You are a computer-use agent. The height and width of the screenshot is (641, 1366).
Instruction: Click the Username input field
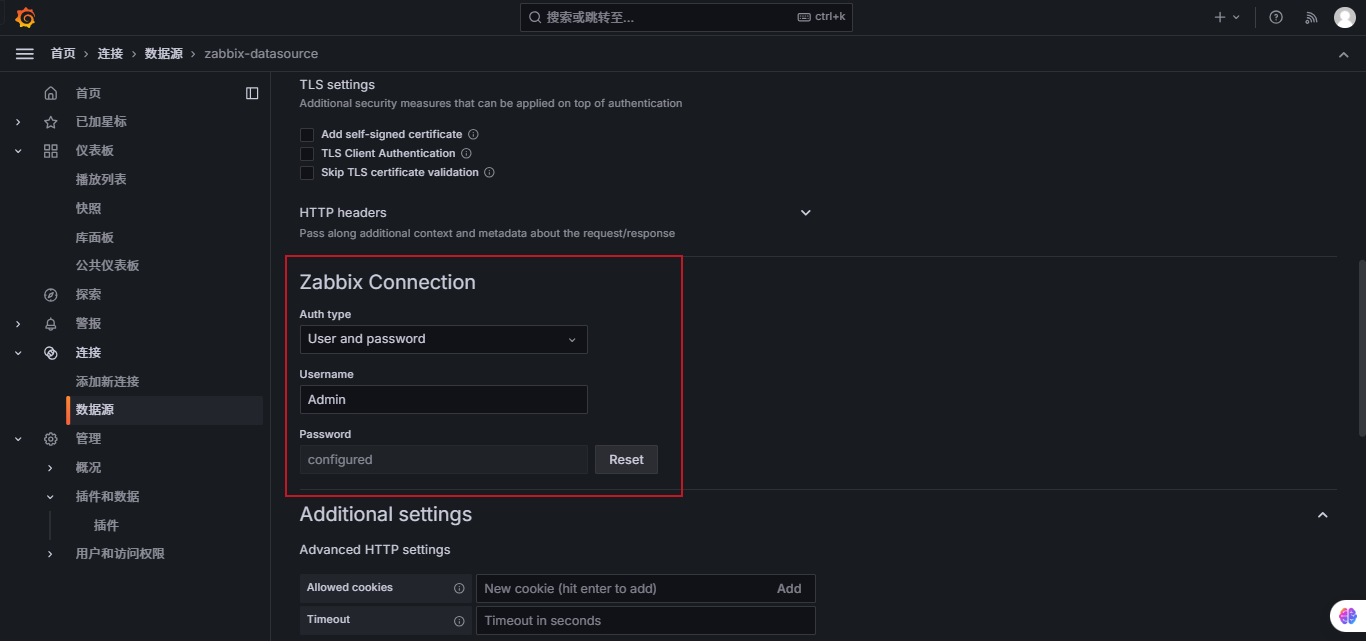(444, 399)
